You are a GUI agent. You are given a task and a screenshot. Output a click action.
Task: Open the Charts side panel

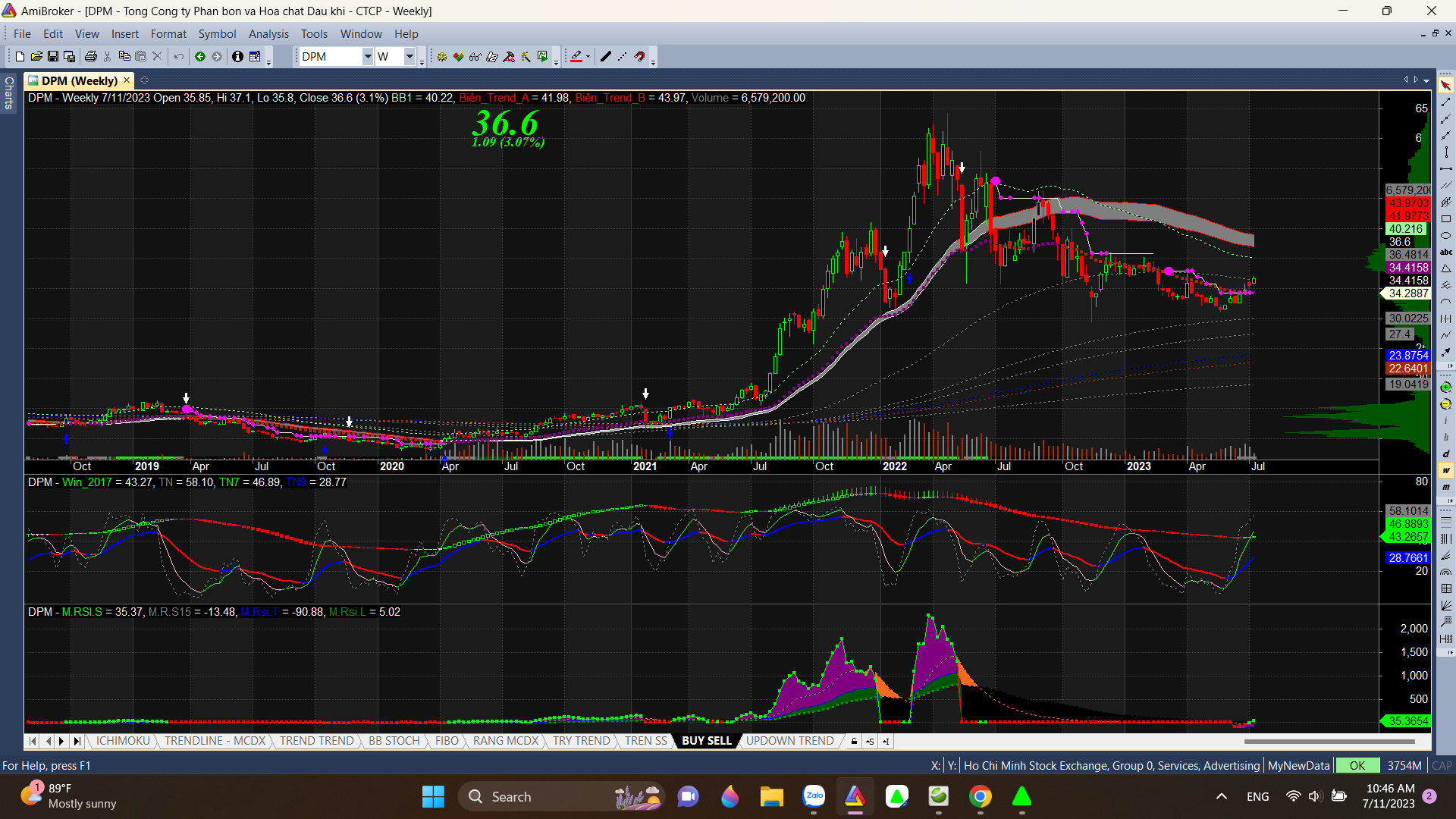coord(9,93)
